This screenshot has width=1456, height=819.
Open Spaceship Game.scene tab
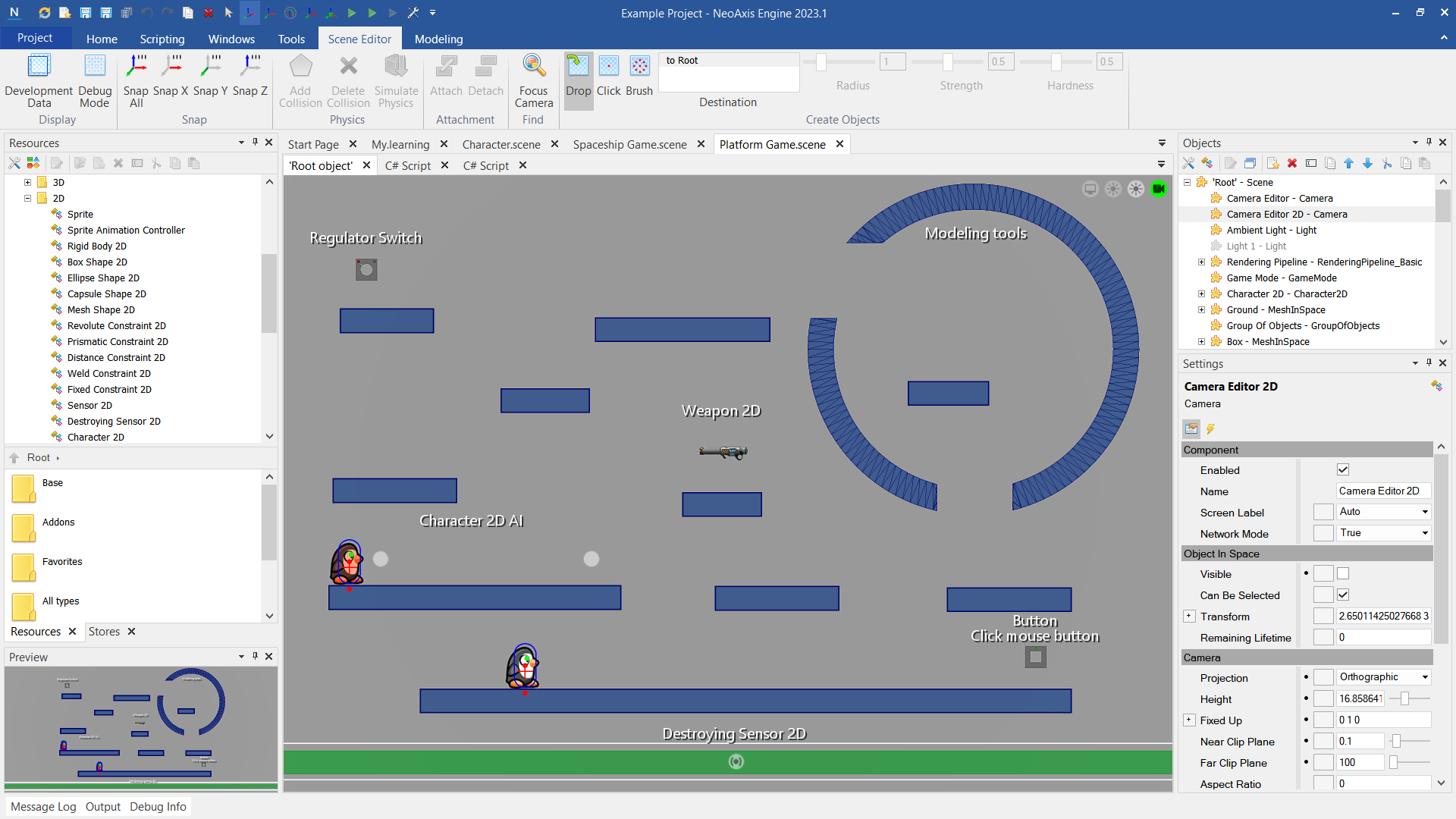[x=629, y=144]
